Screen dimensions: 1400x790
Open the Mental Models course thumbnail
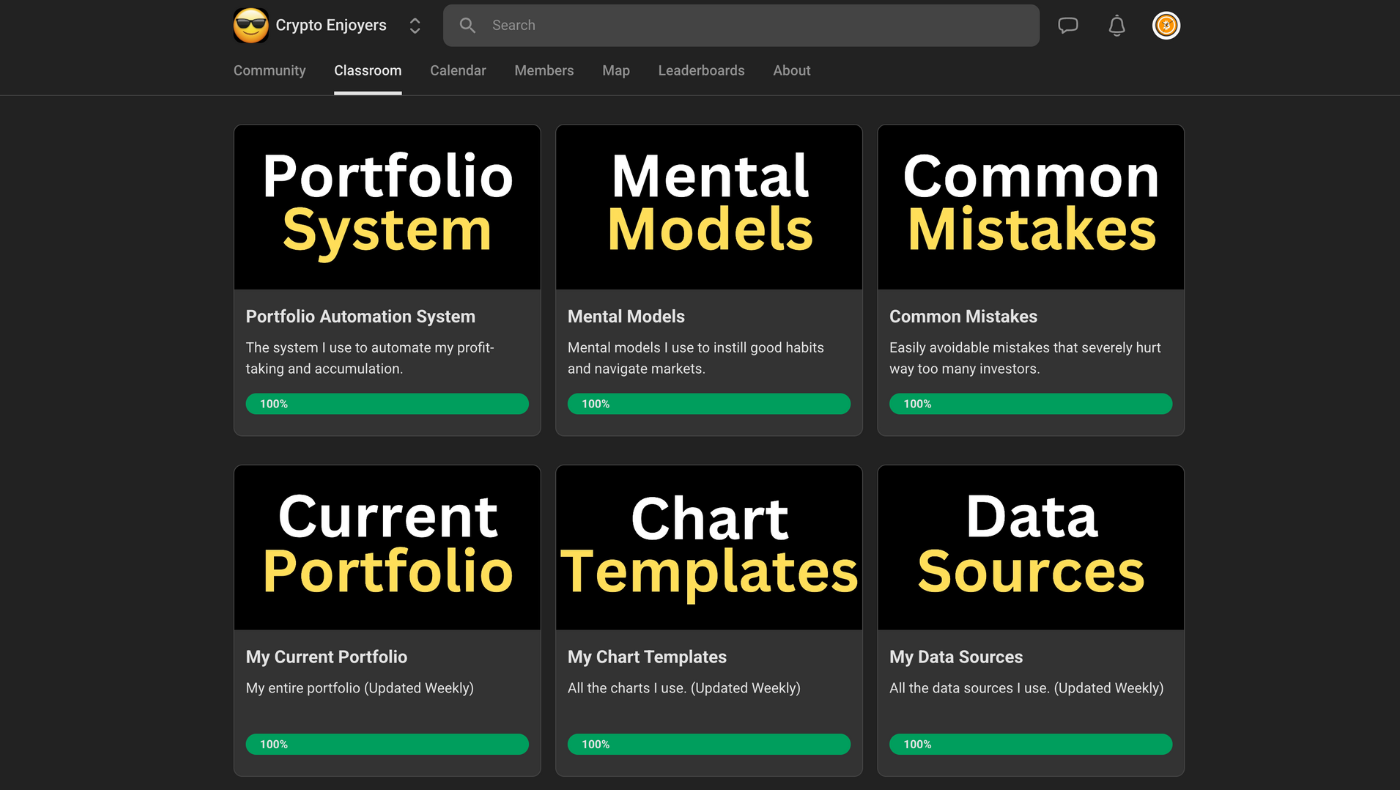[x=709, y=207]
